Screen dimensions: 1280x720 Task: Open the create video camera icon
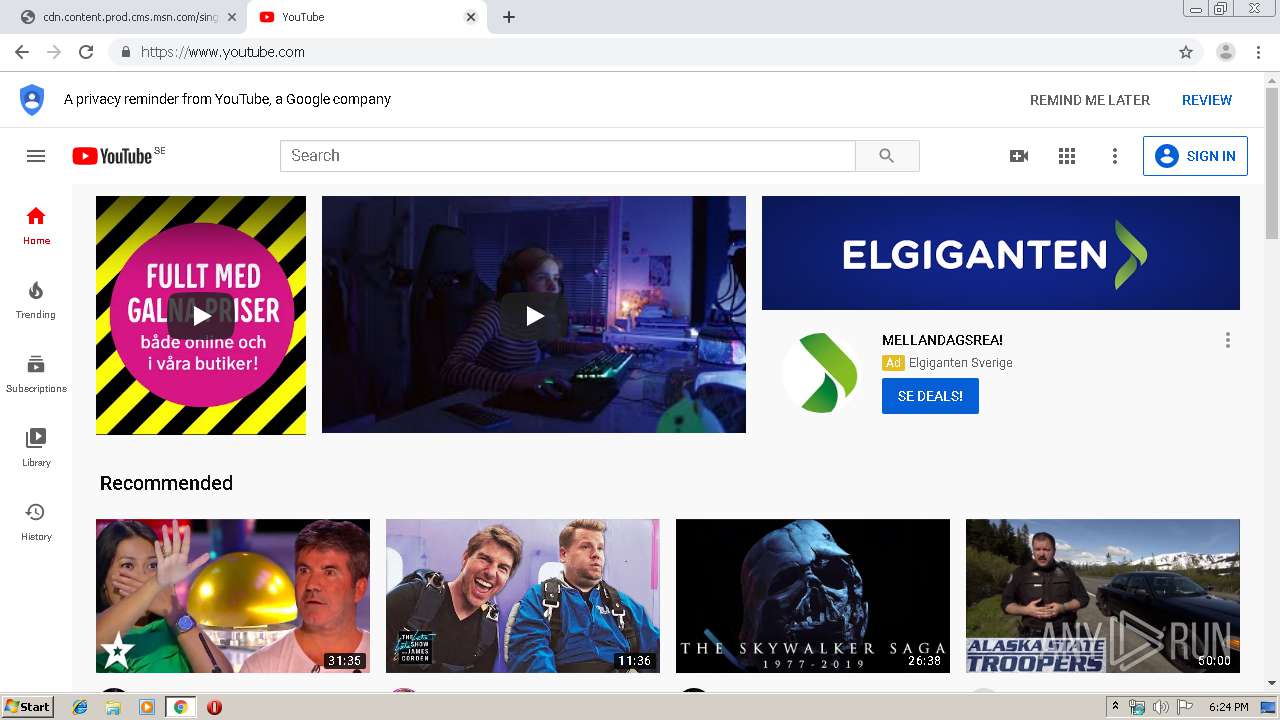[x=1019, y=156]
